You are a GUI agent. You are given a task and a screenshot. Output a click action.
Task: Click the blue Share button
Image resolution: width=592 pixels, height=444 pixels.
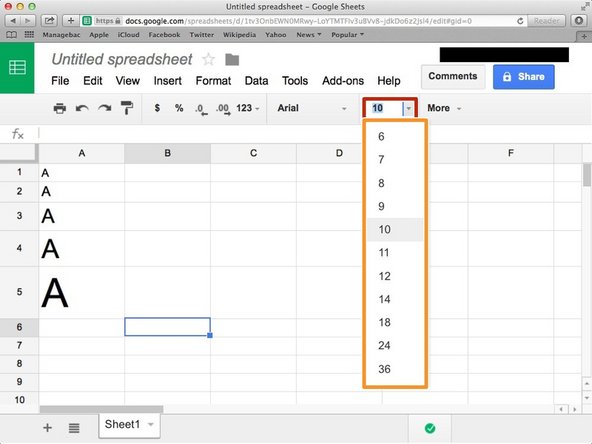point(524,77)
